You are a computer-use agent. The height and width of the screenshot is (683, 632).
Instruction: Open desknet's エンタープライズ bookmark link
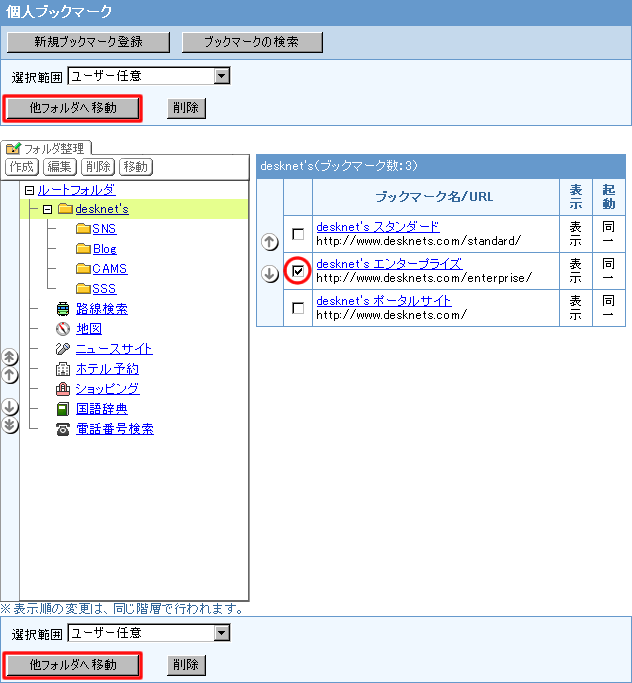click(389, 264)
